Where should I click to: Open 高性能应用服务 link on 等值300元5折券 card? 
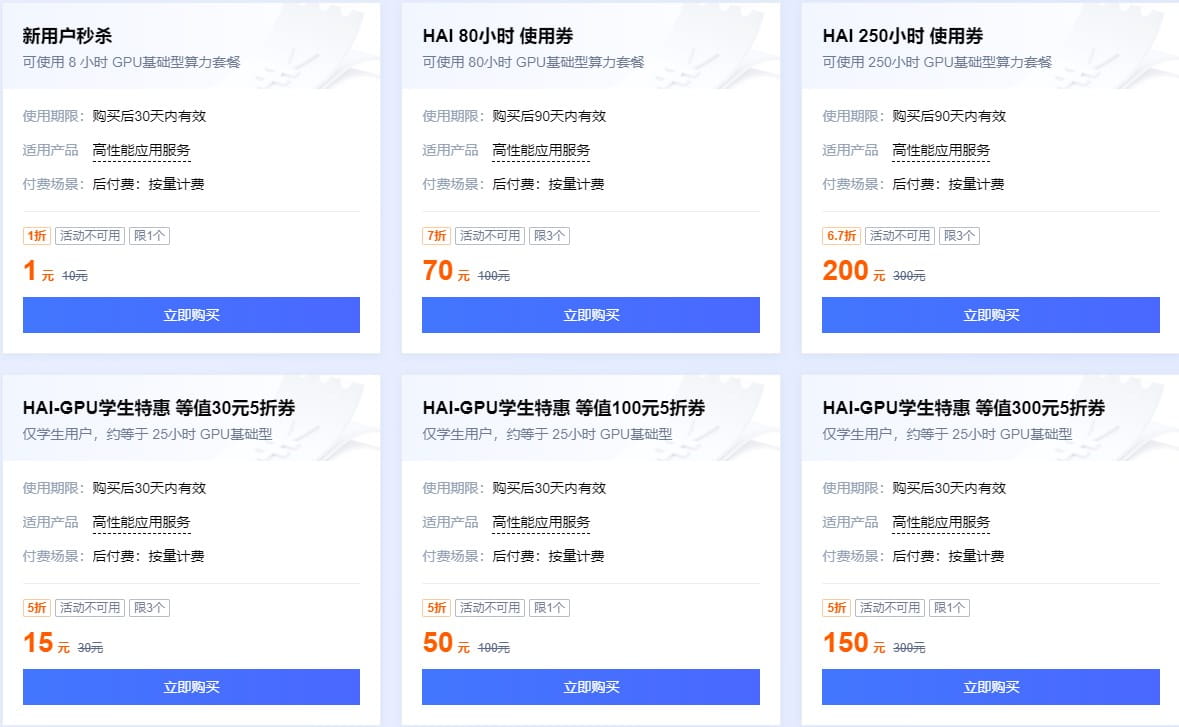pos(941,521)
